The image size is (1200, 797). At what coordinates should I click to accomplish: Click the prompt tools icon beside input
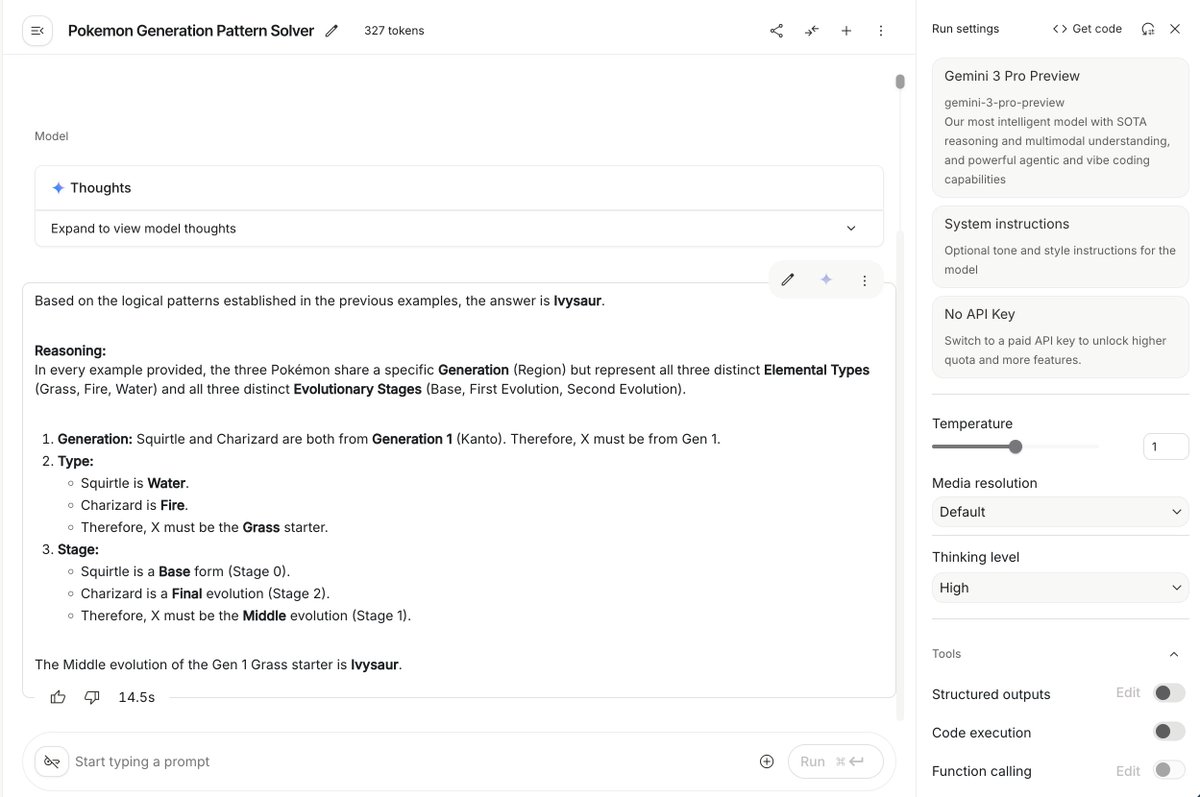(x=52, y=761)
